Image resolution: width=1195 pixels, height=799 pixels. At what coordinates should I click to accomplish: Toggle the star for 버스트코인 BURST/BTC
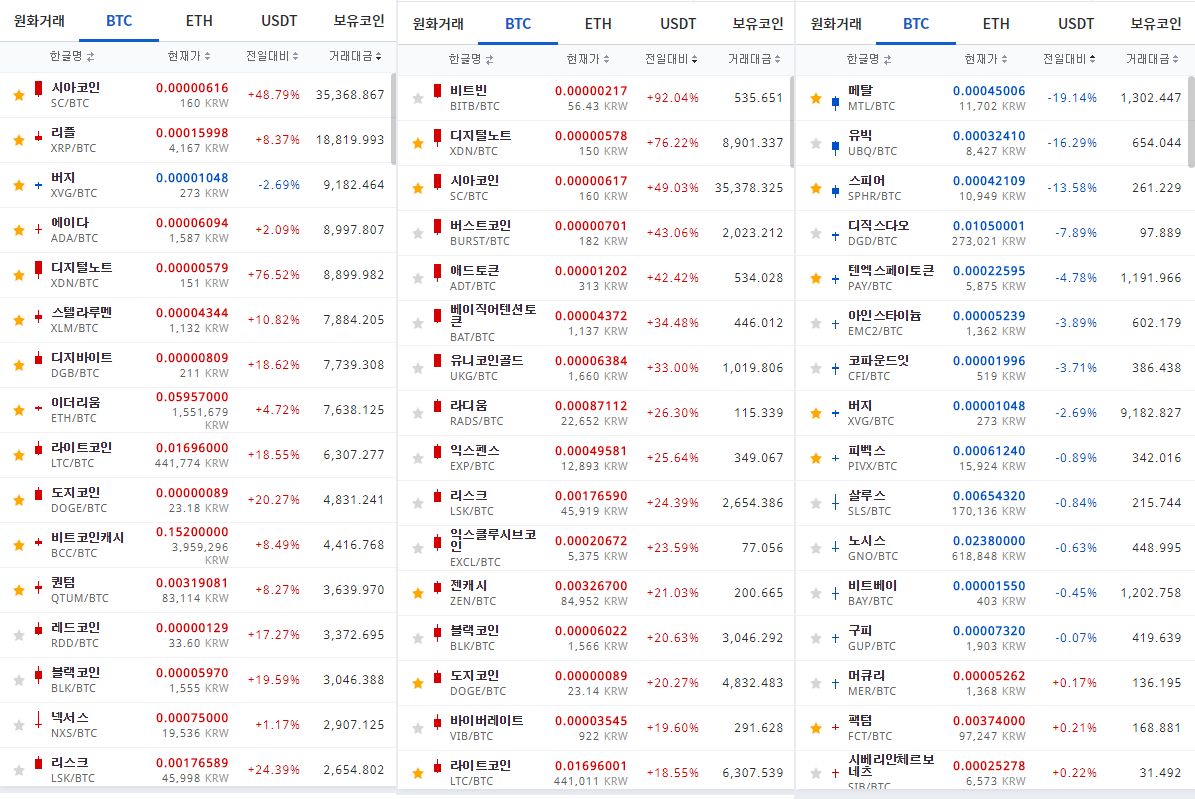pos(417,231)
